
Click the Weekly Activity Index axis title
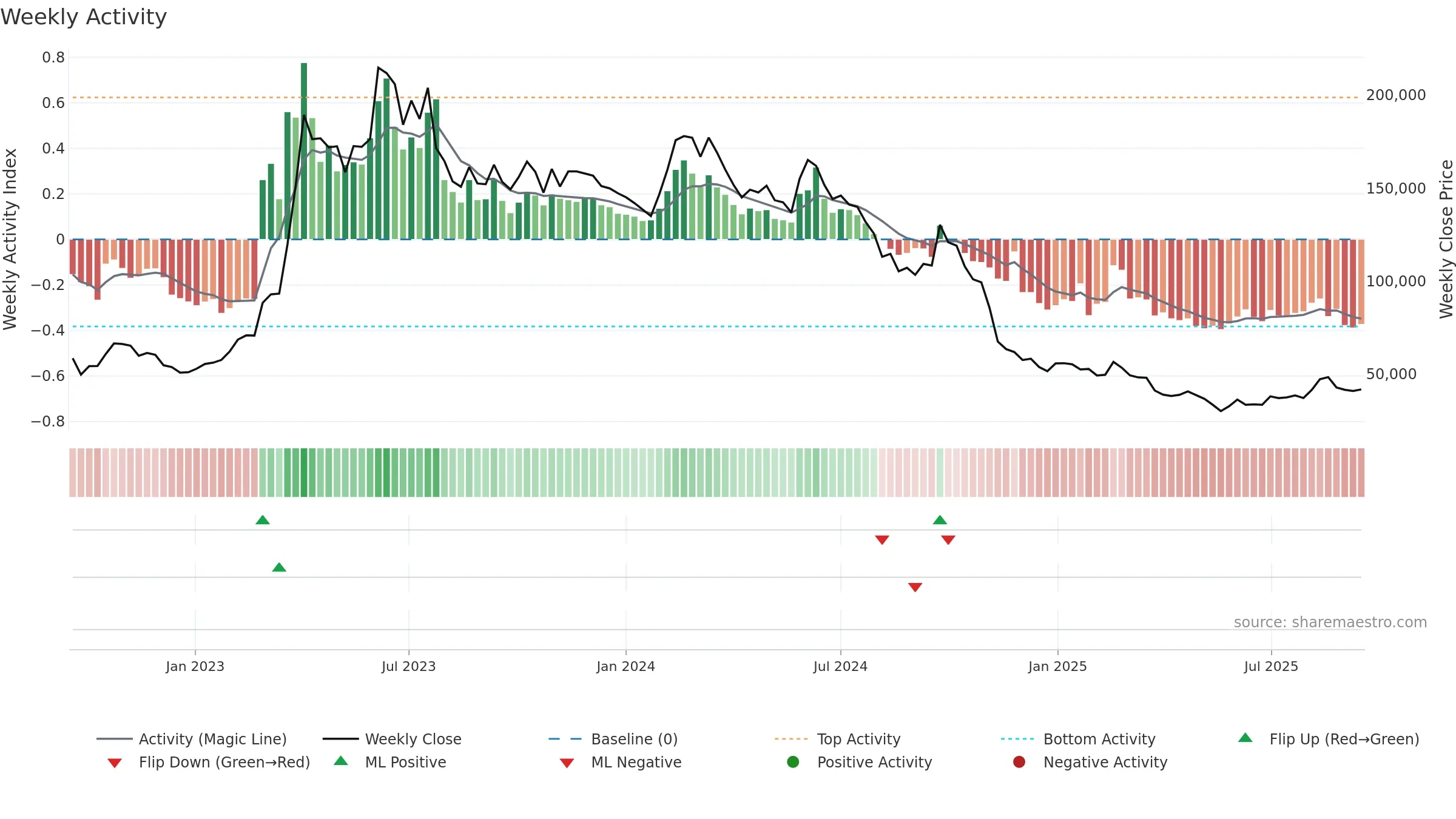click(x=10, y=239)
